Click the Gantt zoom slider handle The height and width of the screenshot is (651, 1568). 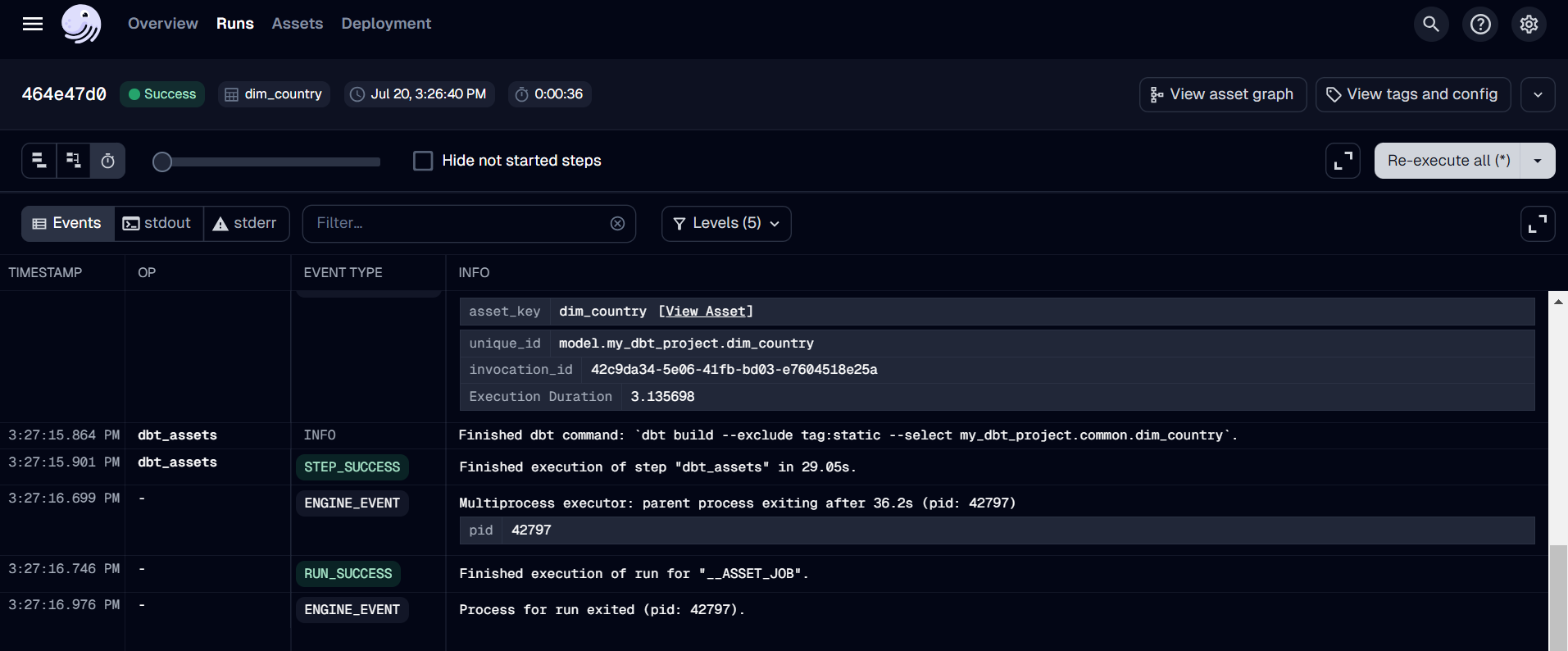pos(162,162)
